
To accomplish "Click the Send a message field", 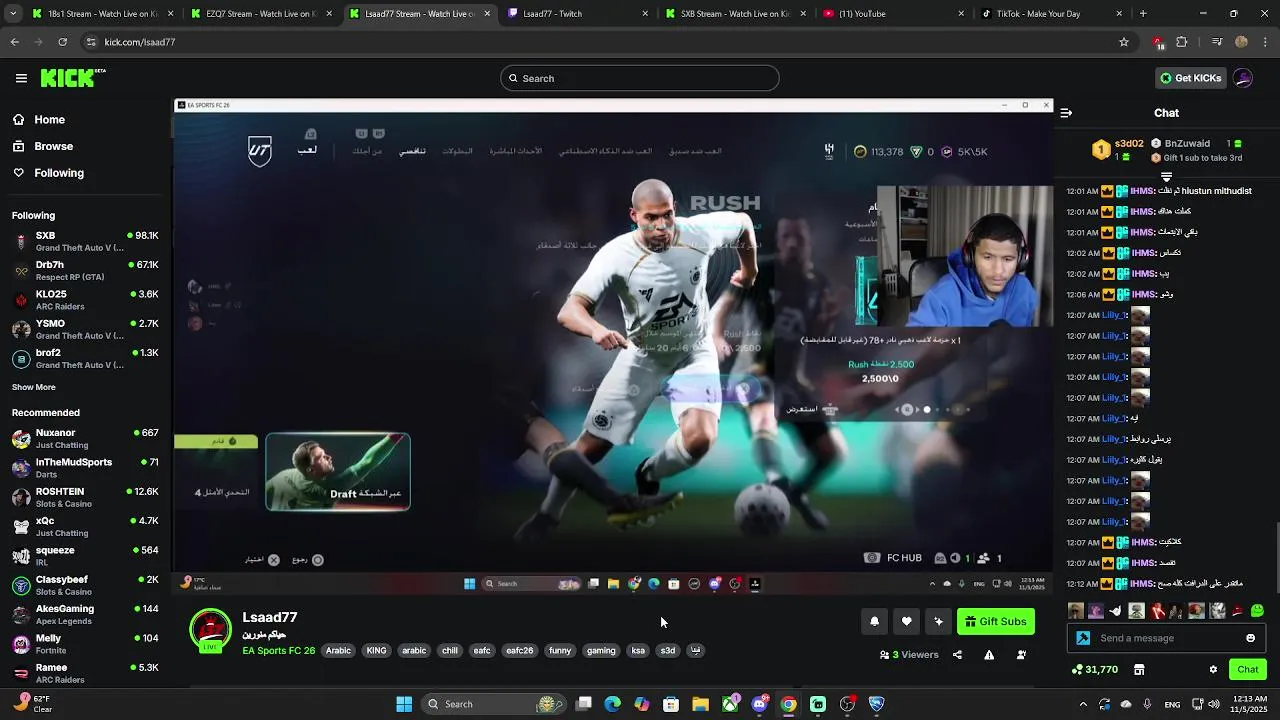I will click(x=1168, y=638).
